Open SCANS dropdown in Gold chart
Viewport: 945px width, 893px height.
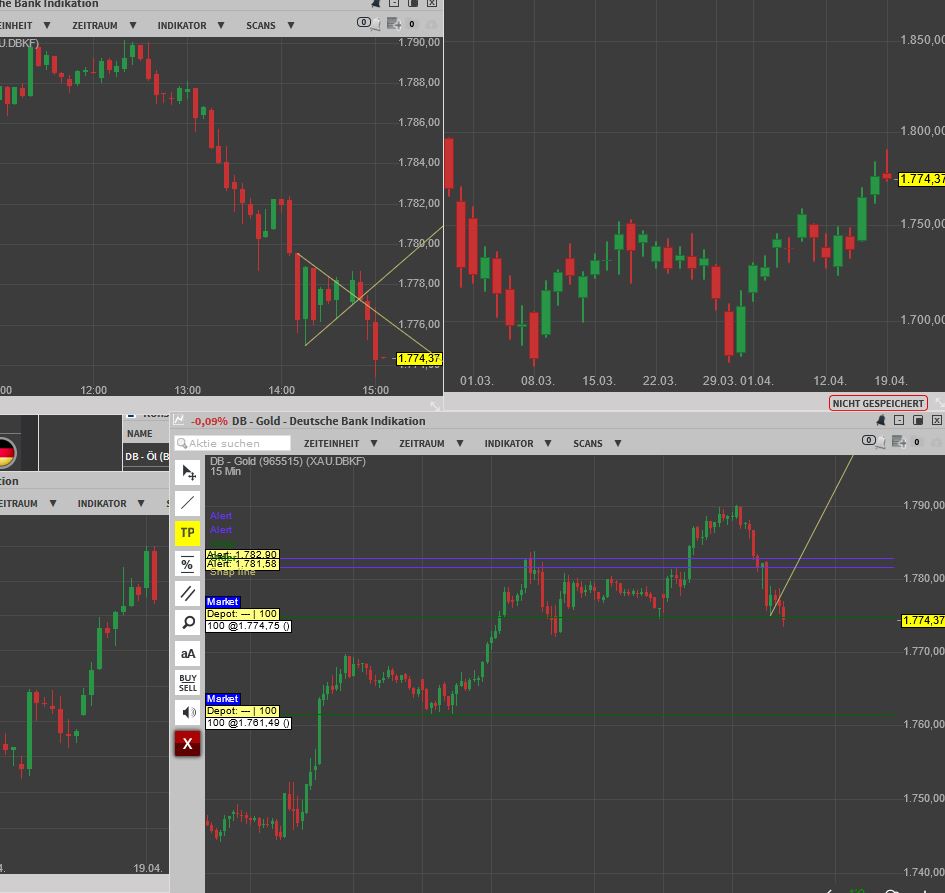(x=597, y=443)
